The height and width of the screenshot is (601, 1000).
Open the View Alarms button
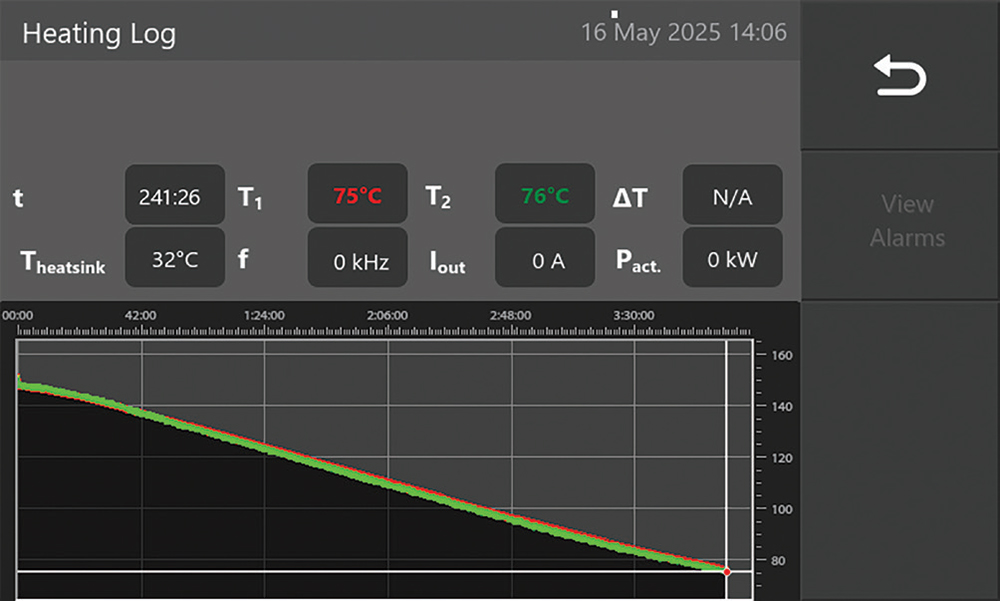tap(907, 221)
